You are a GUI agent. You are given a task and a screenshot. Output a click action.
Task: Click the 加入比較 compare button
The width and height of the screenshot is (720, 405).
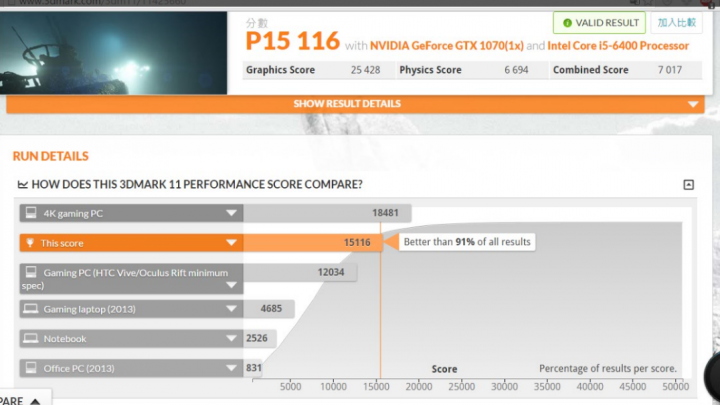coord(676,22)
